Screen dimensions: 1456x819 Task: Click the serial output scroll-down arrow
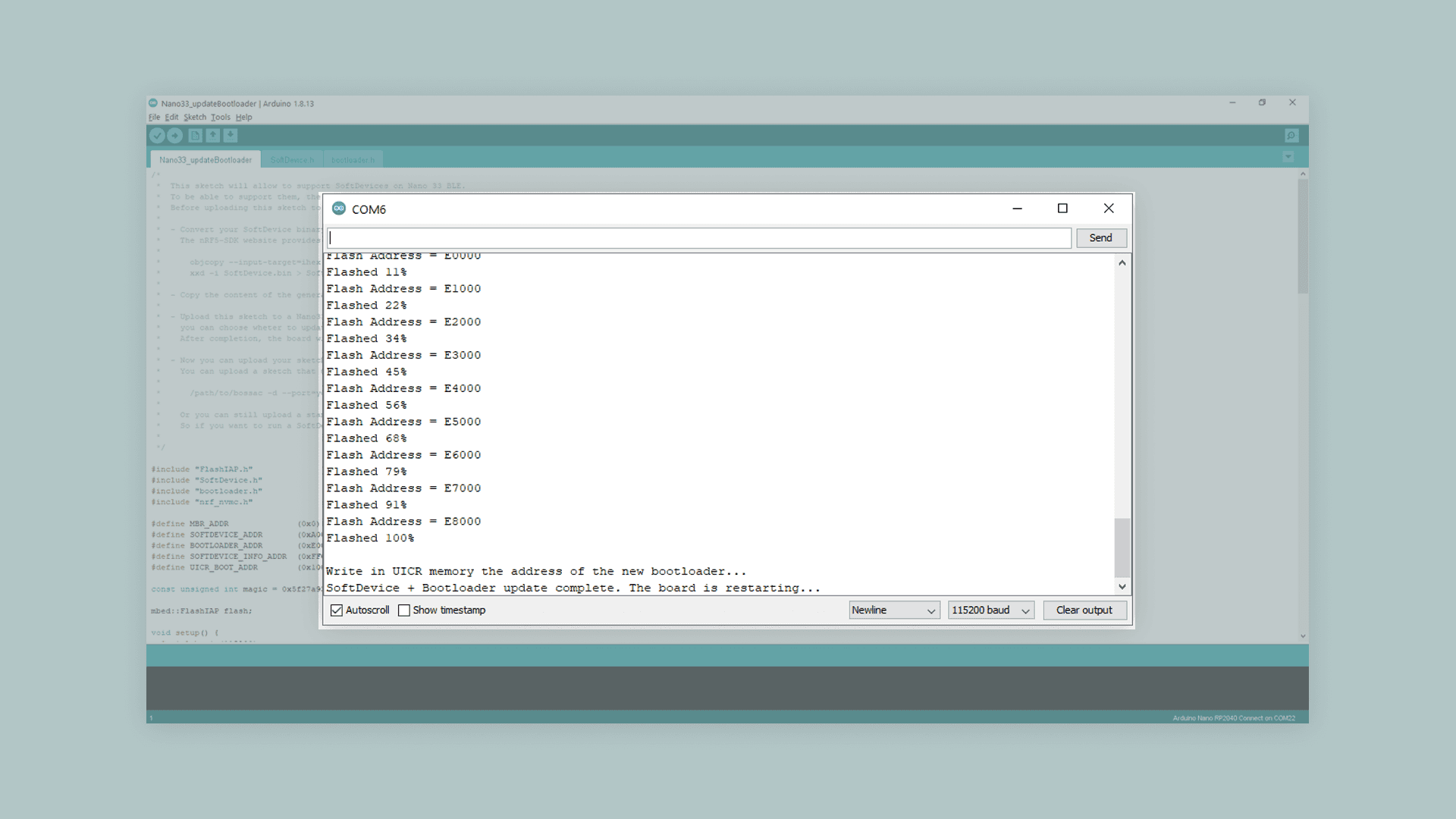(x=1122, y=586)
